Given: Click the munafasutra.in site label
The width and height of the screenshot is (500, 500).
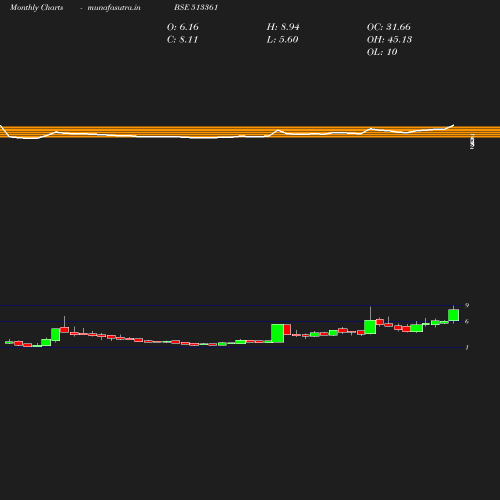Looking at the screenshot, I should tap(114, 7).
